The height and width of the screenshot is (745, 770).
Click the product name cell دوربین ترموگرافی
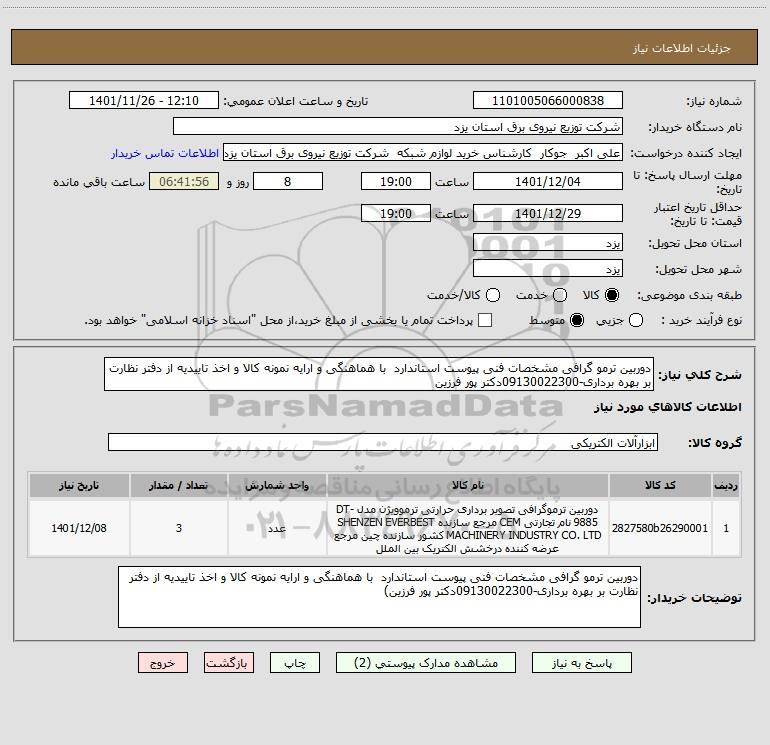pos(468,528)
